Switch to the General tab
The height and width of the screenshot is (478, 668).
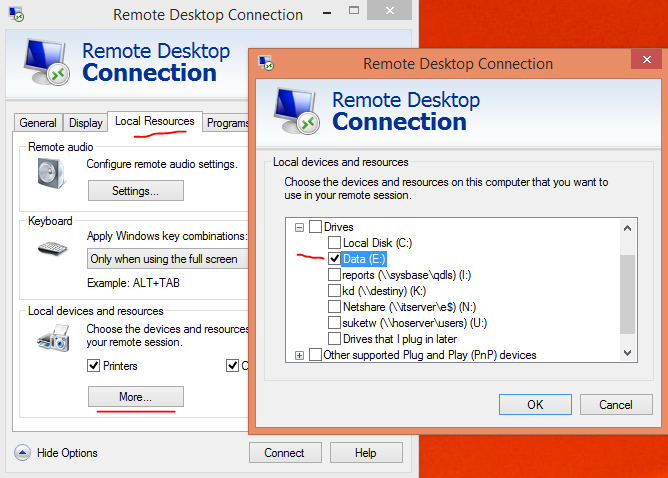click(x=38, y=123)
